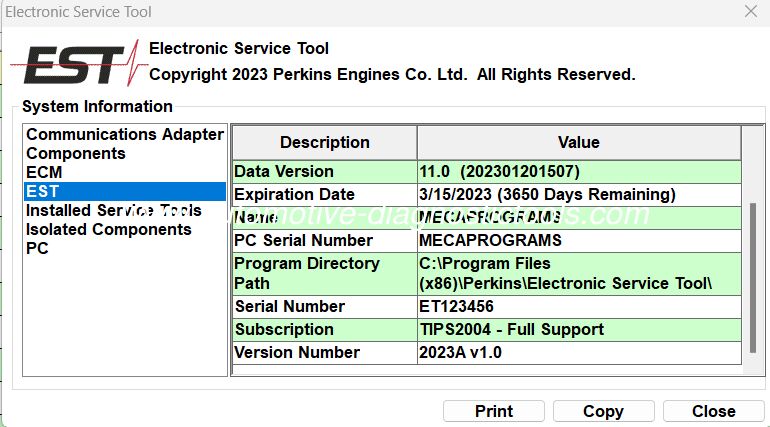Open Installed Service Tools entry
This screenshot has width=770, height=427.
[113, 210]
